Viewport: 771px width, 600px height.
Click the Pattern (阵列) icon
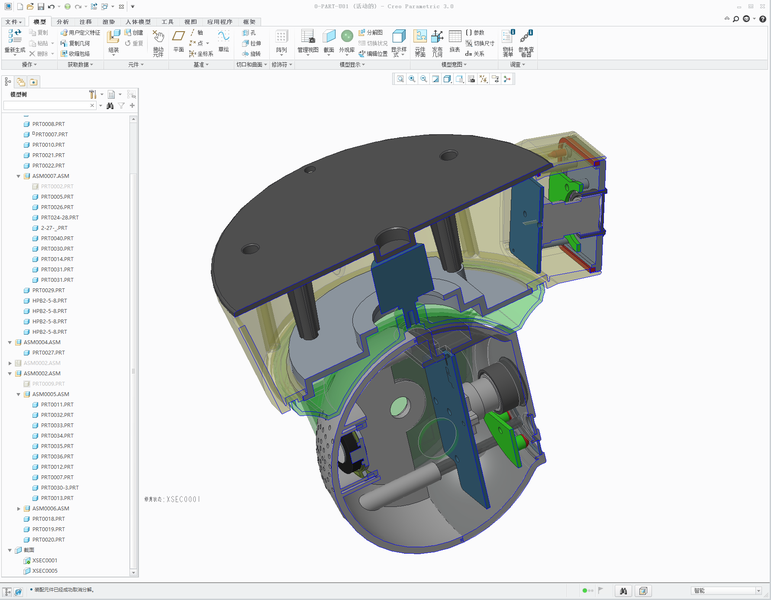[x=281, y=36]
